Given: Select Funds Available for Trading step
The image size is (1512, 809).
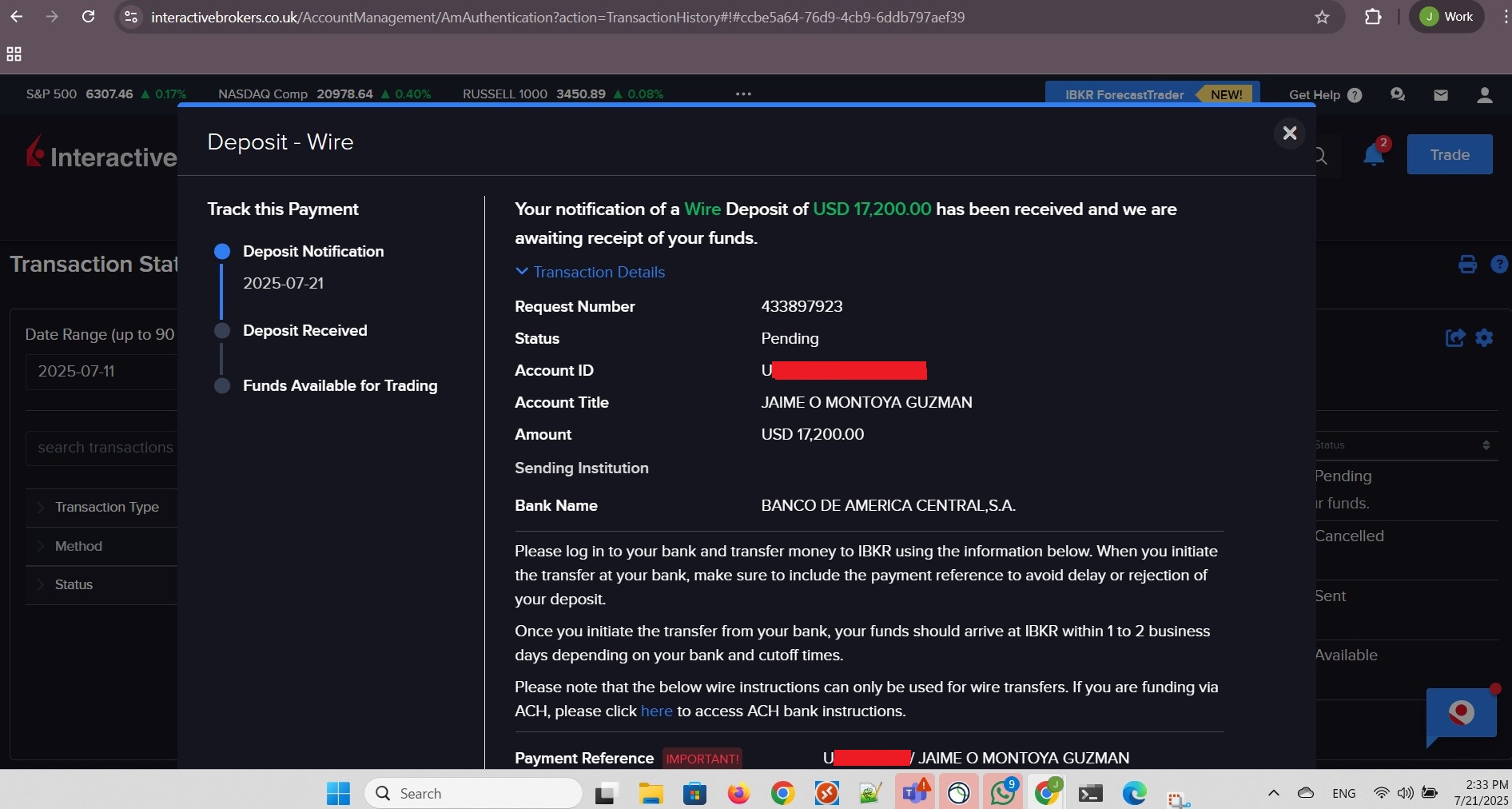Looking at the screenshot, I should pyautogui.click(x=340, y=385).
